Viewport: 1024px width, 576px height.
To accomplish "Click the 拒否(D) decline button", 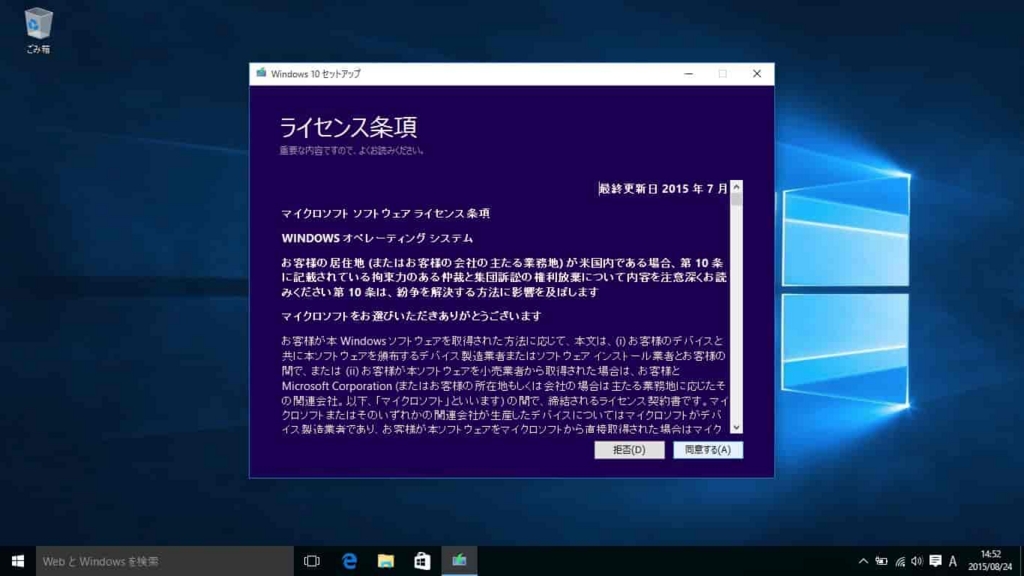I will 629,450.
